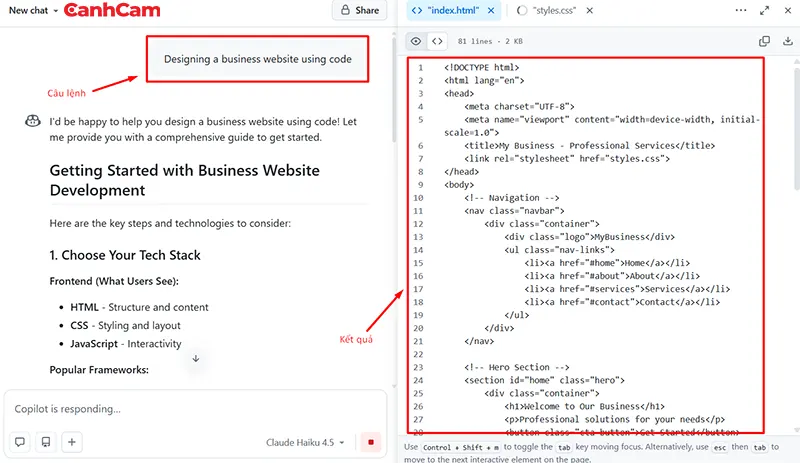Focus the Copilot message input field
The width and height of the screenshot is (800, 463).
pyautogui.click(x=195, y=409)
